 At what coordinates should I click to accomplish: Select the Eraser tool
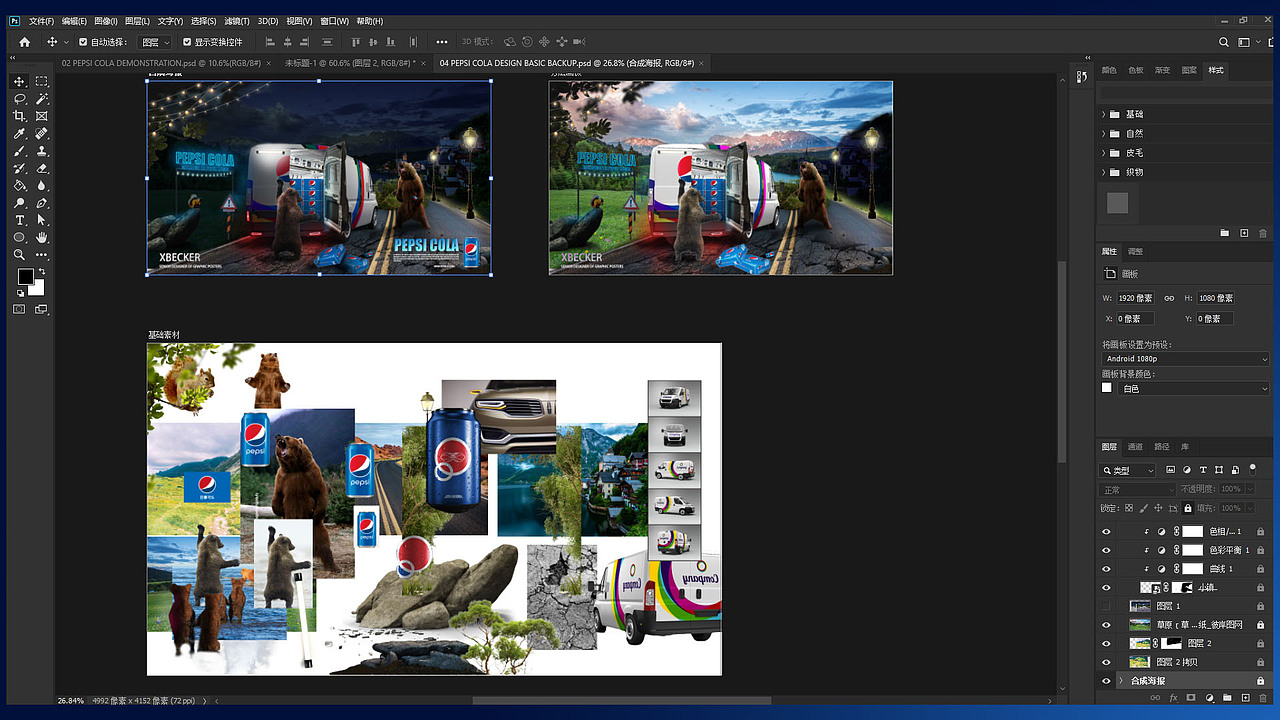[x=41, y=168]
